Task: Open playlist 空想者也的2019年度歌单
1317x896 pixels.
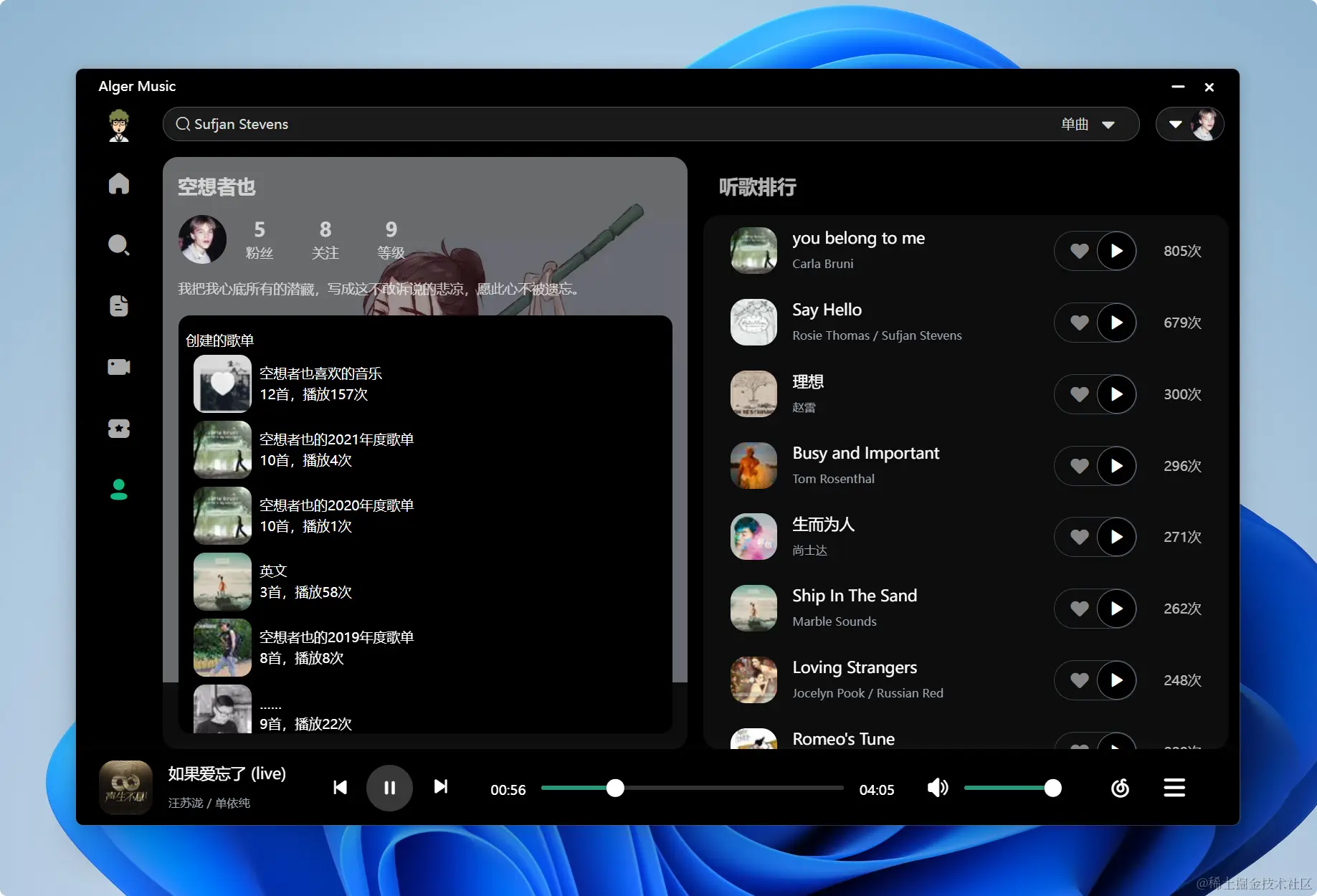Action: point(425,647)
